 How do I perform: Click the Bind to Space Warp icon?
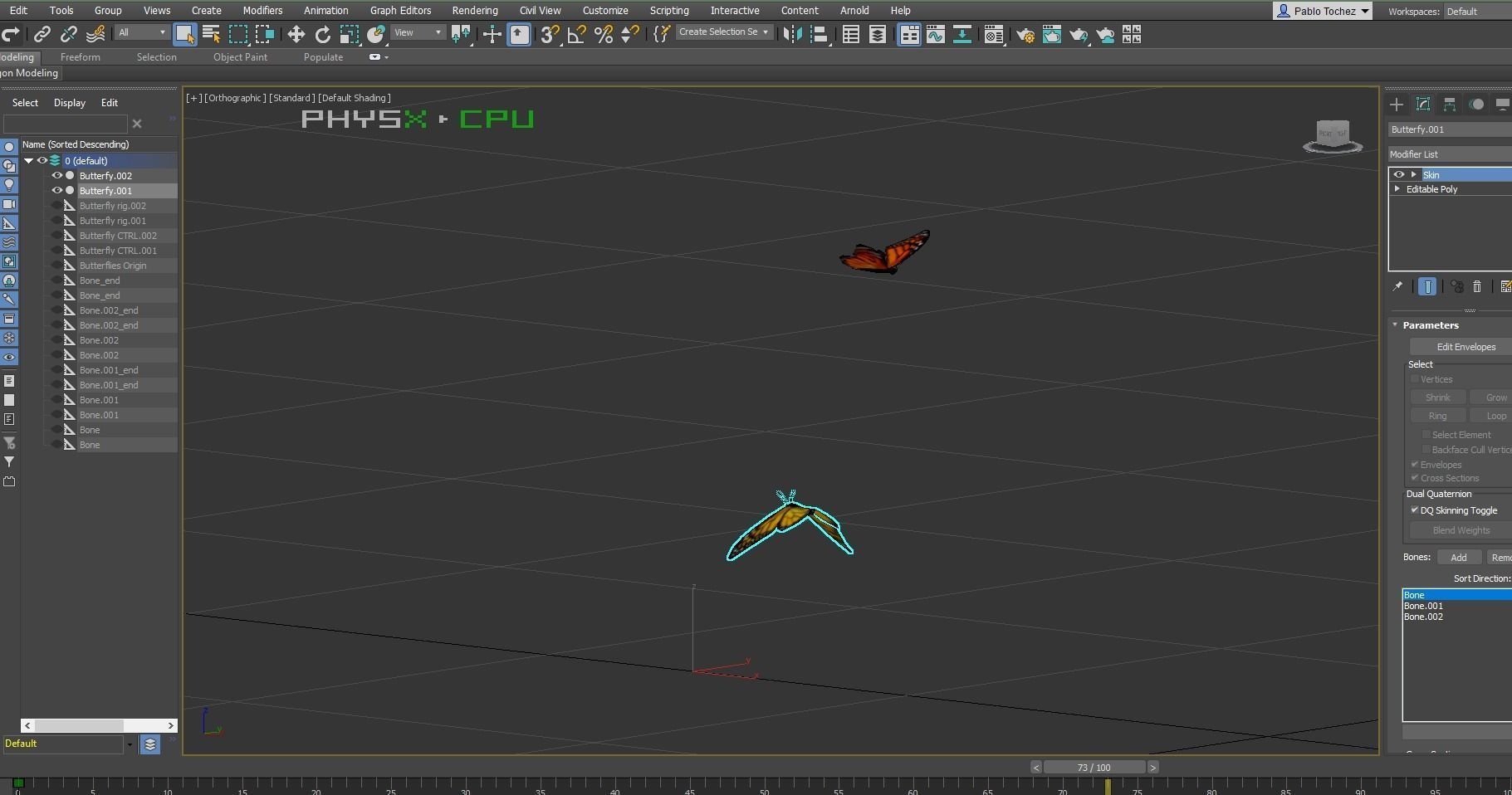click(95, 34)
